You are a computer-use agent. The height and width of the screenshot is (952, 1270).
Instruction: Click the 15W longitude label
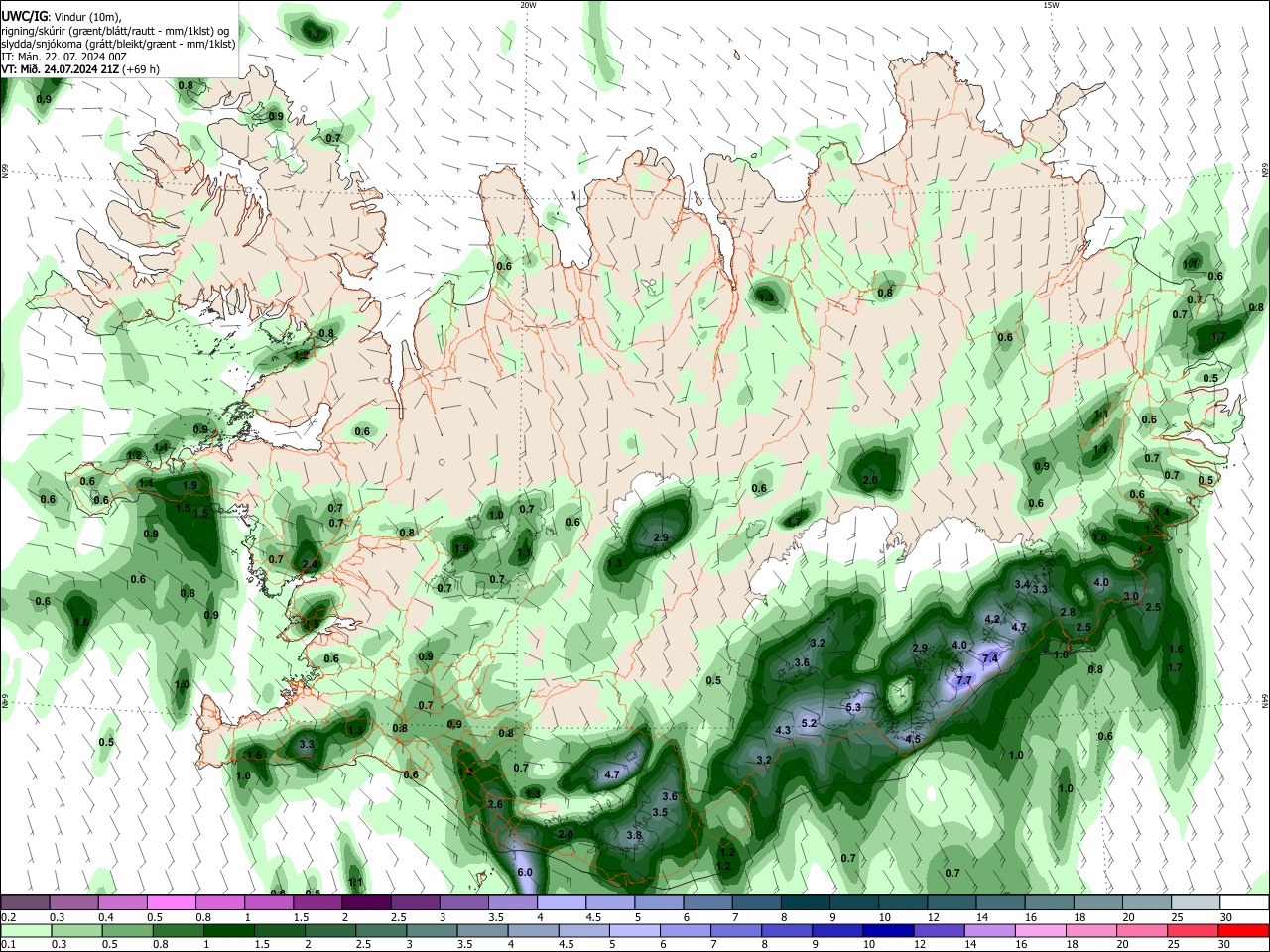point(1051,5)
